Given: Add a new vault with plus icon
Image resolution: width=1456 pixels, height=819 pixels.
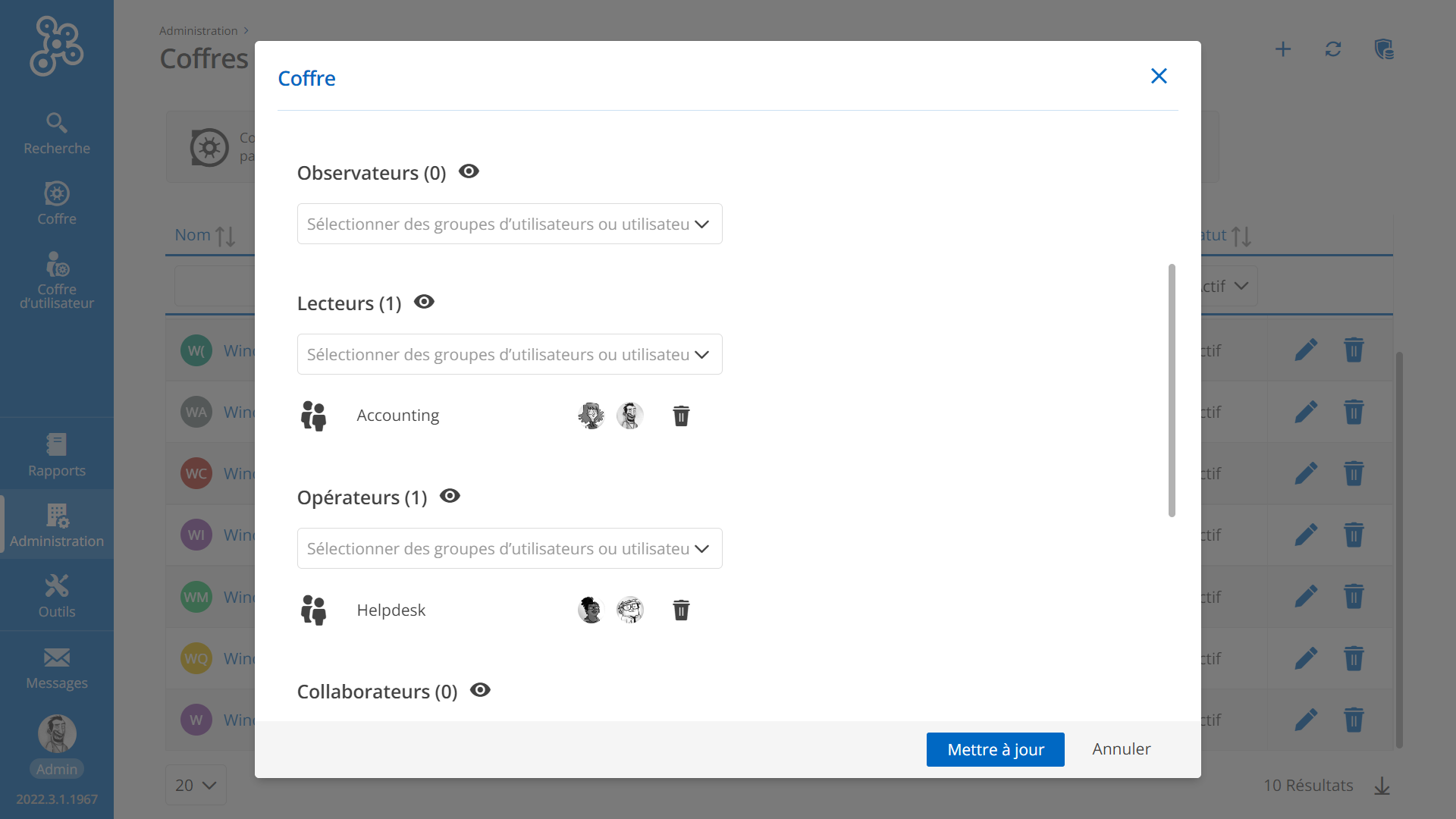Looking at the screenshot, I should pyautogui.click(x=1282, y=49).
